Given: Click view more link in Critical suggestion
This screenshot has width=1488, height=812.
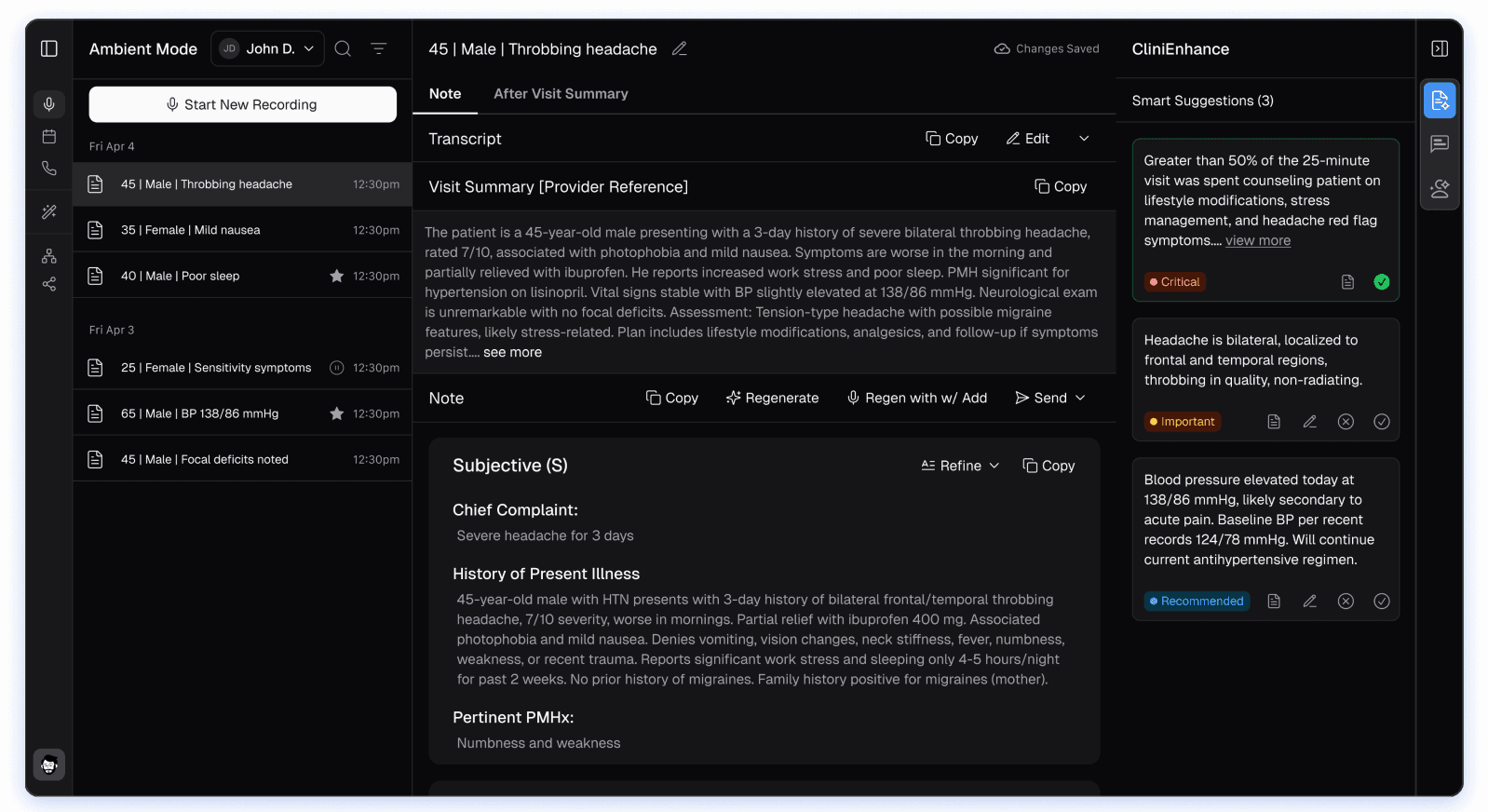Looking at the screenshot, I should [1258, 240].
